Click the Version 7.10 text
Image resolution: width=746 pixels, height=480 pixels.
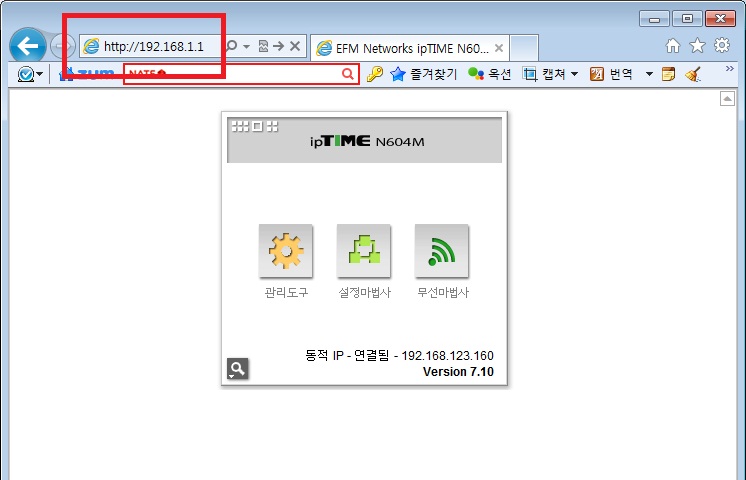(x=458, y=372)
